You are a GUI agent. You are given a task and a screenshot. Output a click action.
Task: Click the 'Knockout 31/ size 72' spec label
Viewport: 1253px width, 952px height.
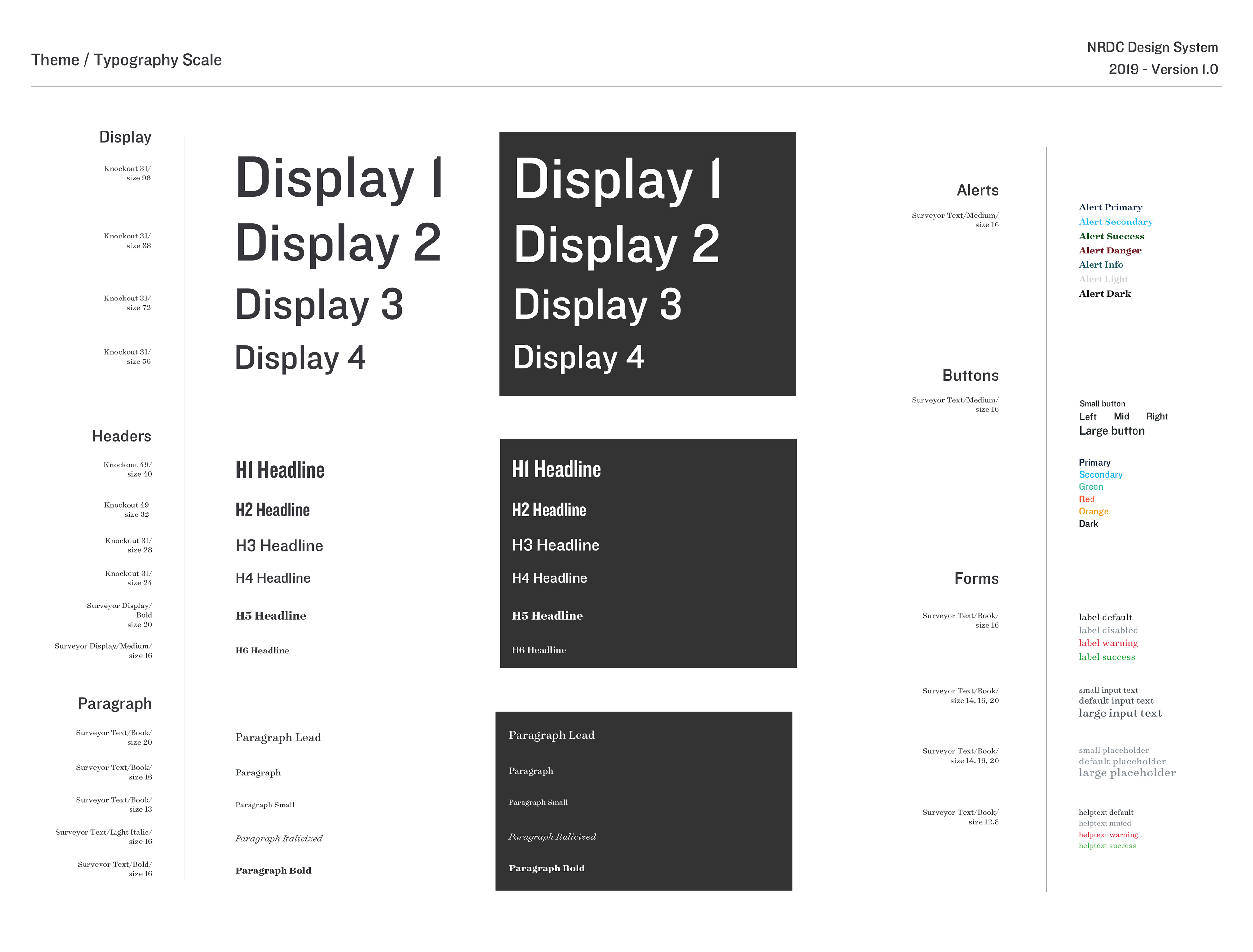coord(128,303)
